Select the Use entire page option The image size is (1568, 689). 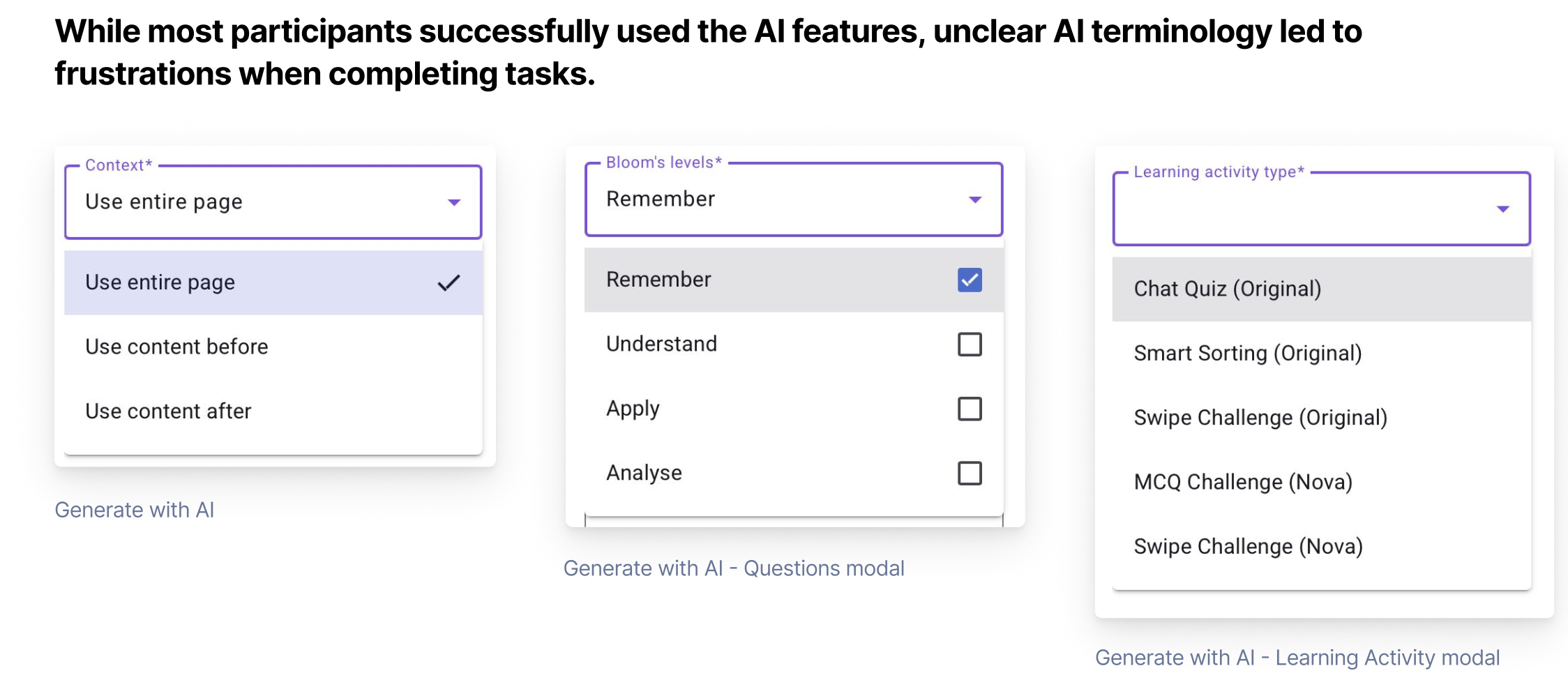(160, 282)
